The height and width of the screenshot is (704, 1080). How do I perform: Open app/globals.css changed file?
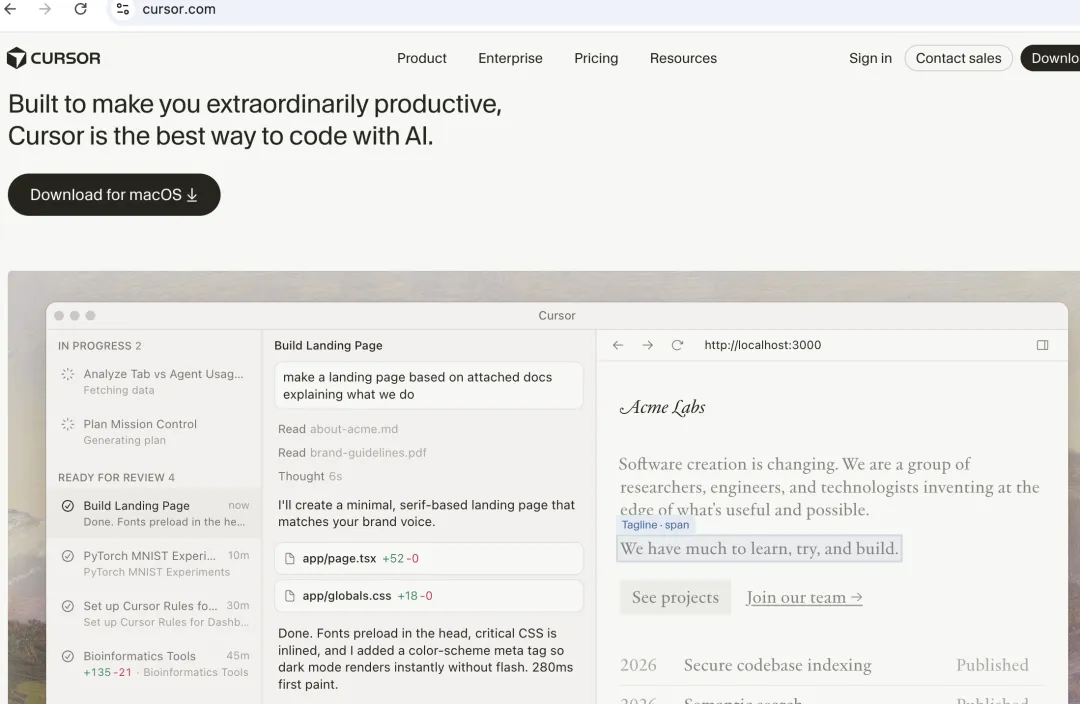pyautogui.click(x=428, y=596)
